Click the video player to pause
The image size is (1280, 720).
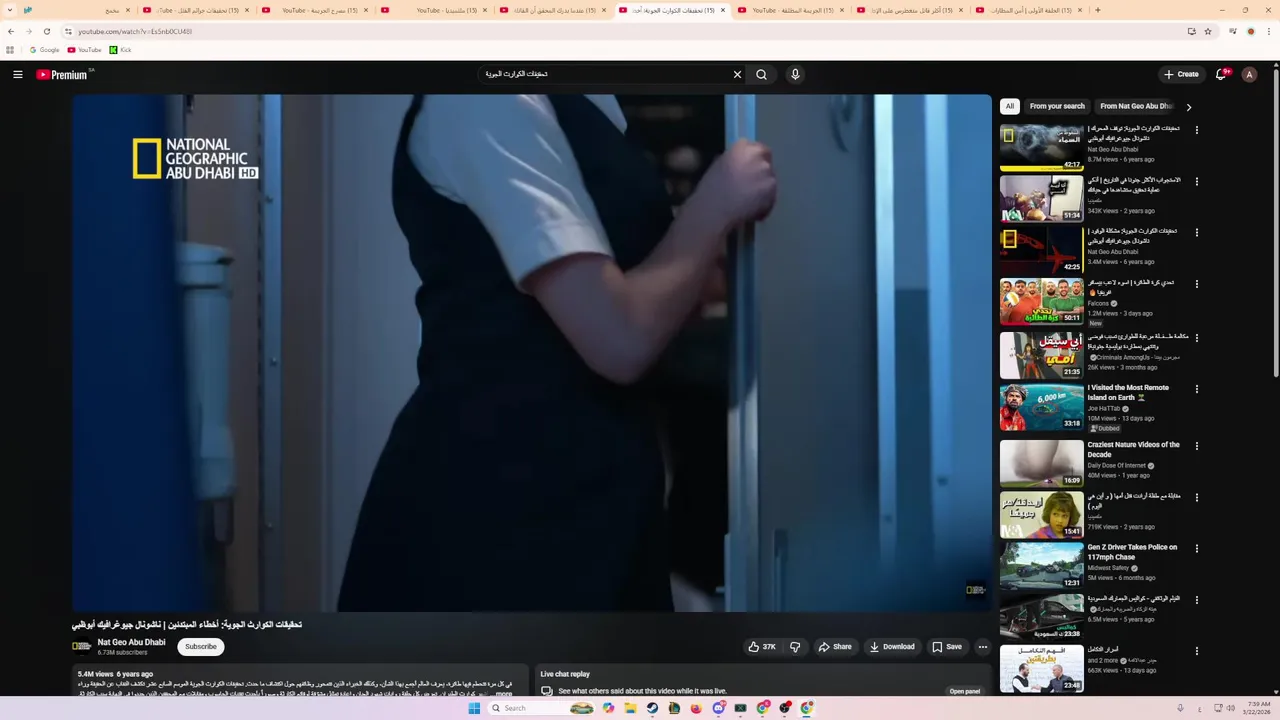(x=532, y=353)
